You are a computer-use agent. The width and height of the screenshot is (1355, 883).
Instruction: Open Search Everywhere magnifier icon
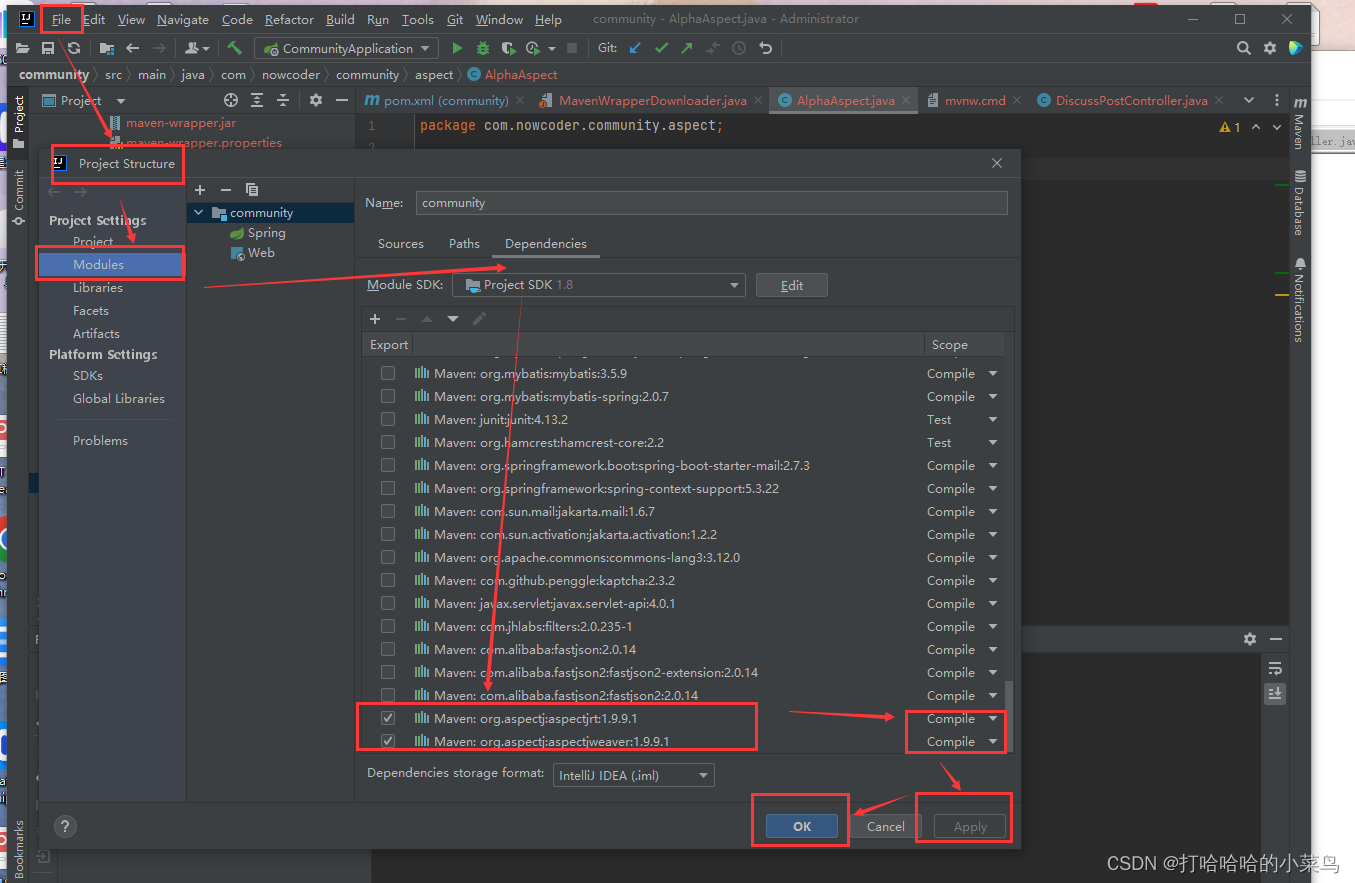1243,48
